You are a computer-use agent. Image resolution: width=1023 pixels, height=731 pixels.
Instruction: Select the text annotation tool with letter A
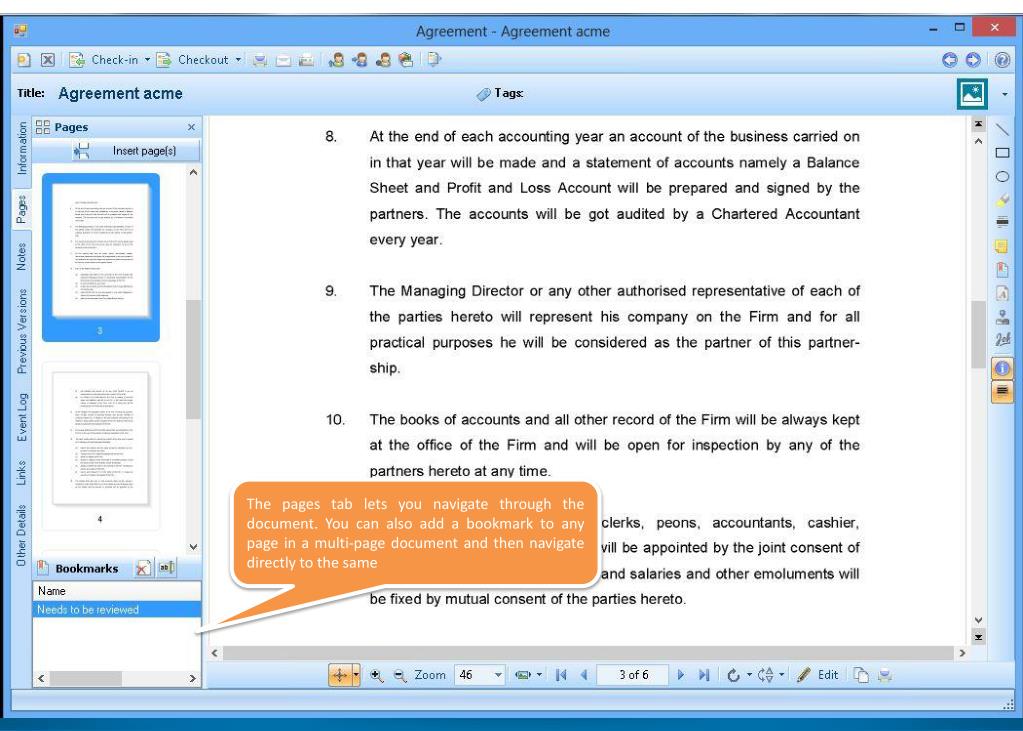click(1002, 294)
